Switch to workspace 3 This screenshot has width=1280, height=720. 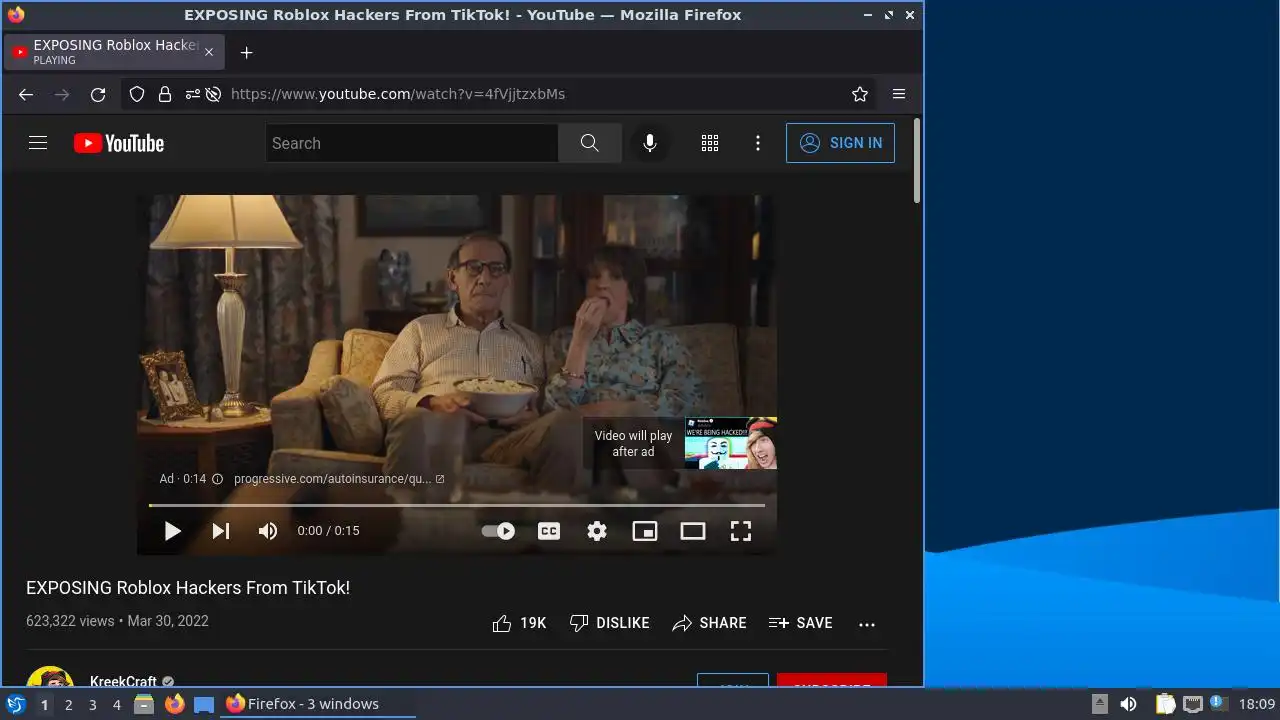pos(92,704)
